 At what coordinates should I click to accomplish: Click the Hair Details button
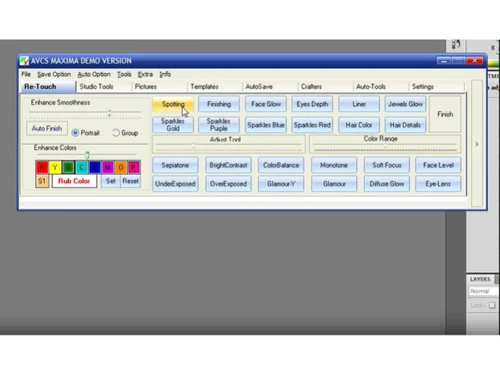(x=405, y=125)
